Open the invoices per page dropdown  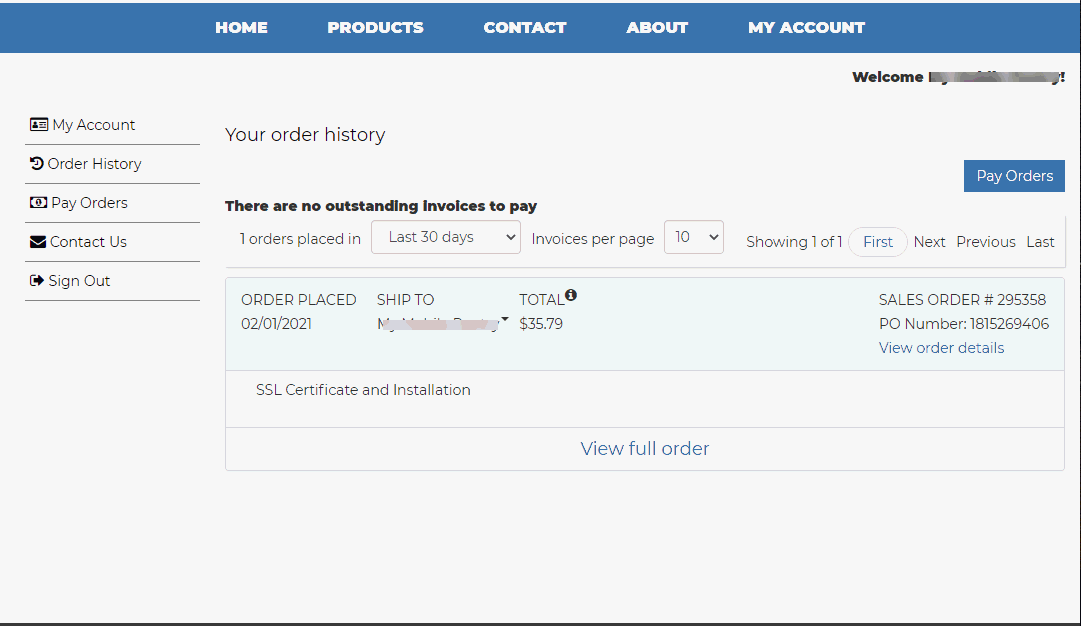(693, 237)
